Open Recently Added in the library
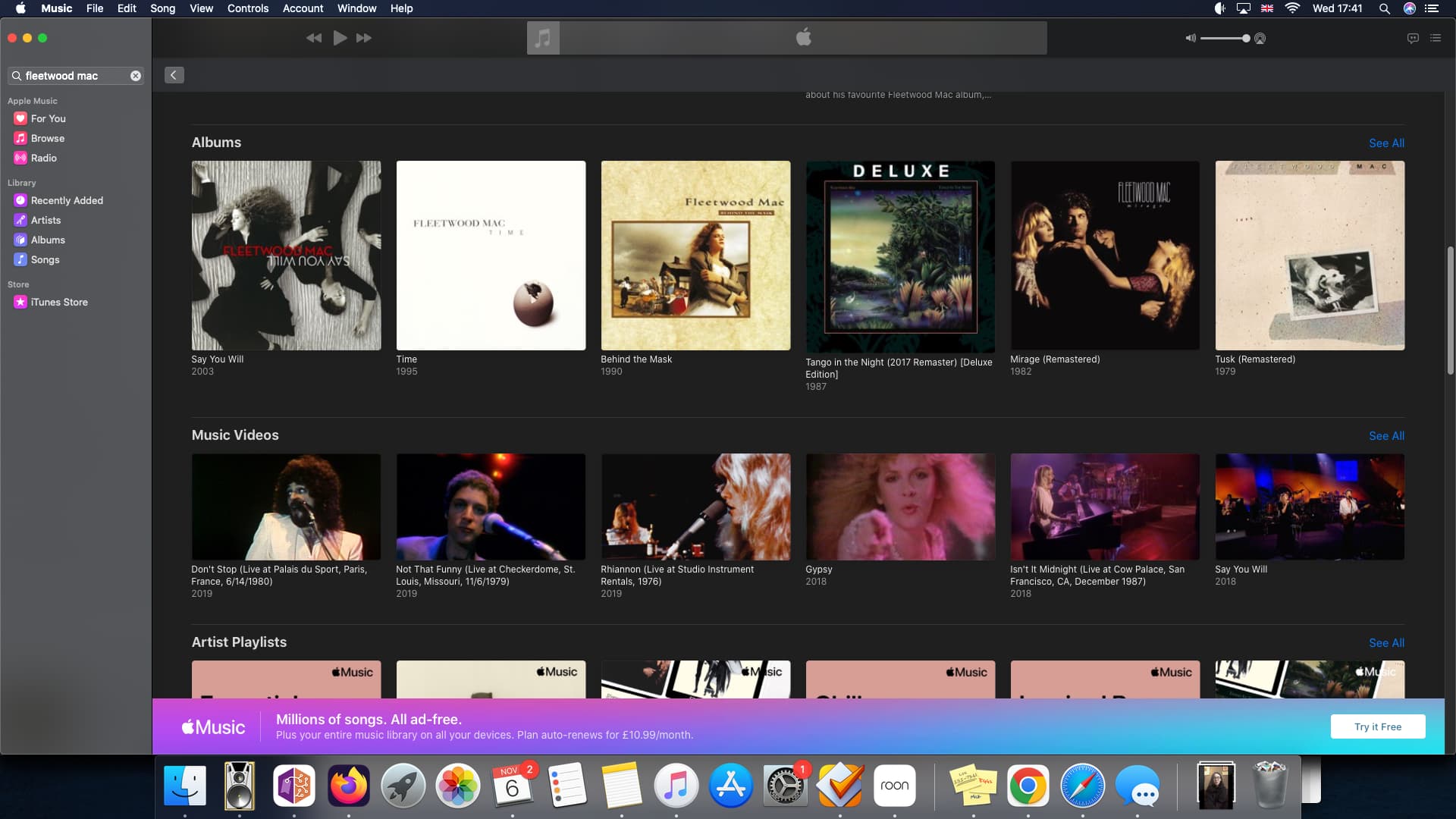This screenshot has height=819, width=1456. point(66,200)
